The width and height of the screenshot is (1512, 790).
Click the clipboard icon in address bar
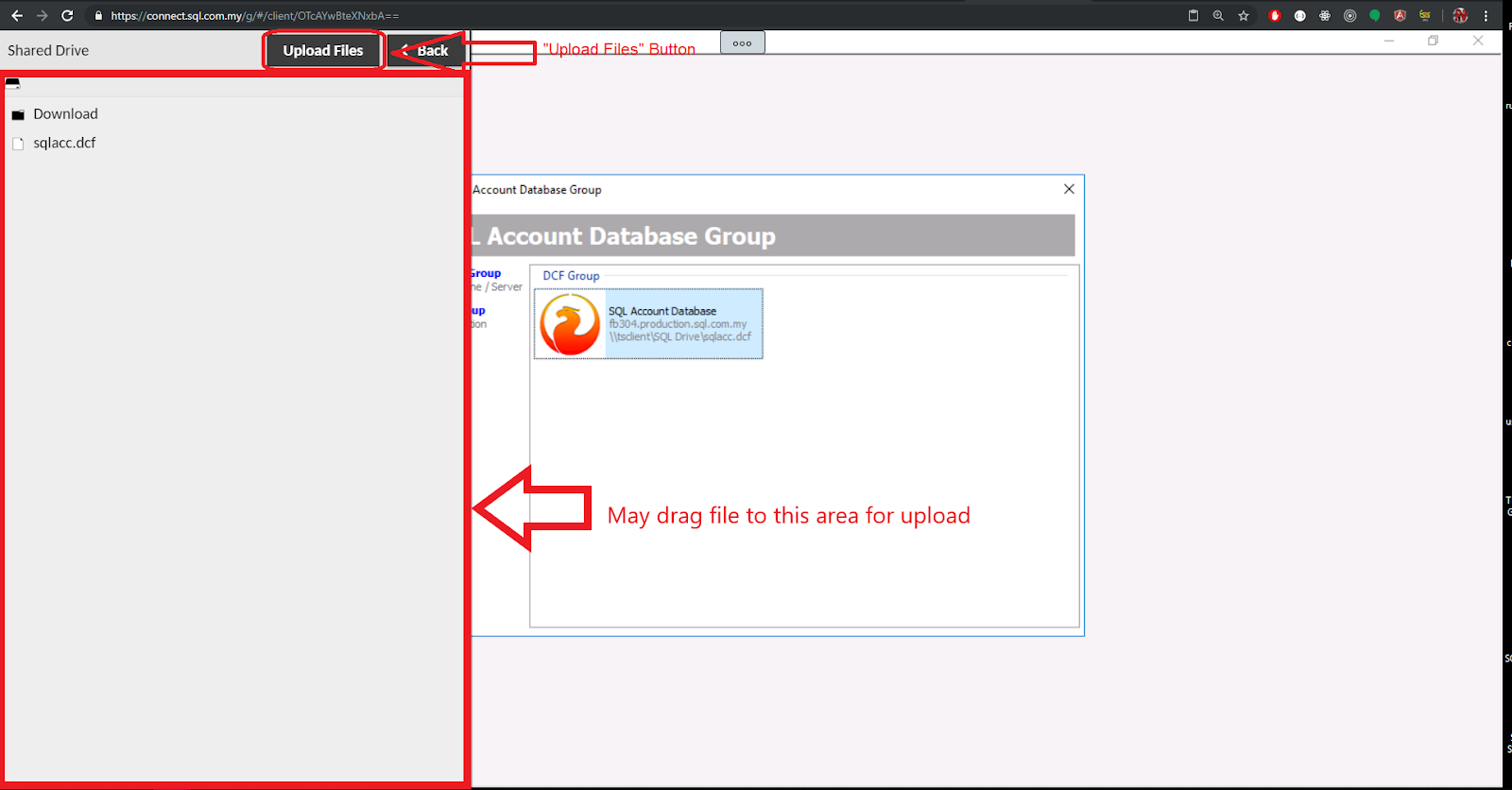coord(1194,16)
